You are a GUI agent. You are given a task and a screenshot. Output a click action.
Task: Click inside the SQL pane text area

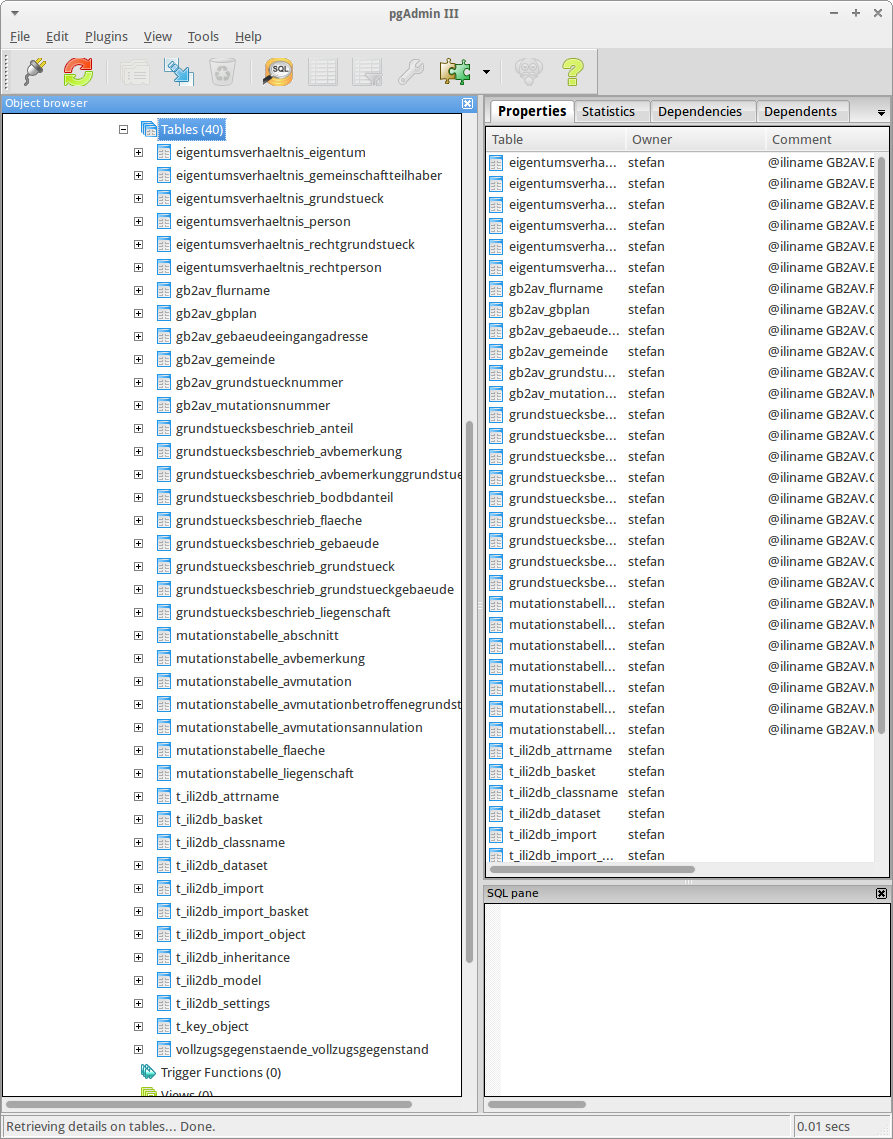(687, 999)
